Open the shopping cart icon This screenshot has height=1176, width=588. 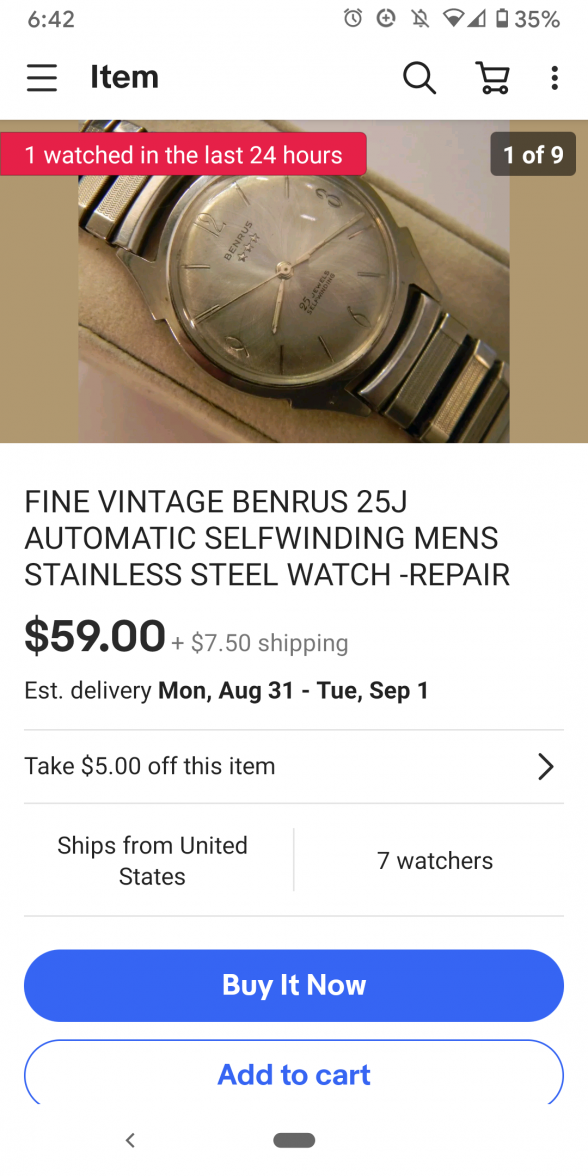point(493,77)
